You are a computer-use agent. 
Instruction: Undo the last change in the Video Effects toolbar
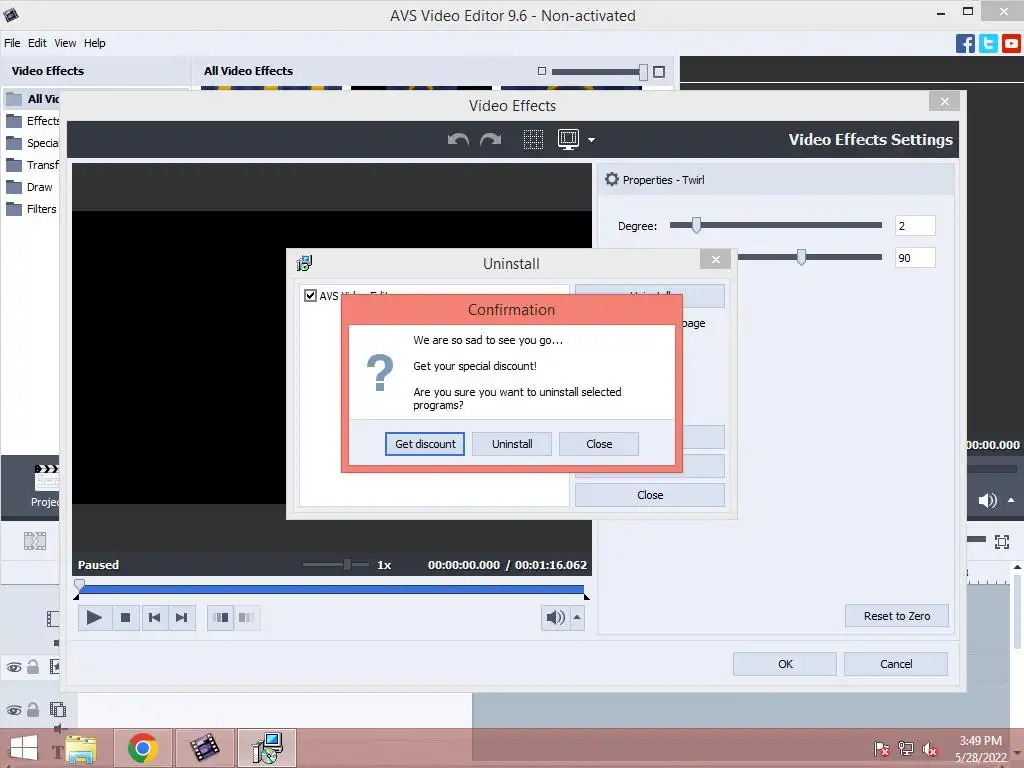point(458,139)
